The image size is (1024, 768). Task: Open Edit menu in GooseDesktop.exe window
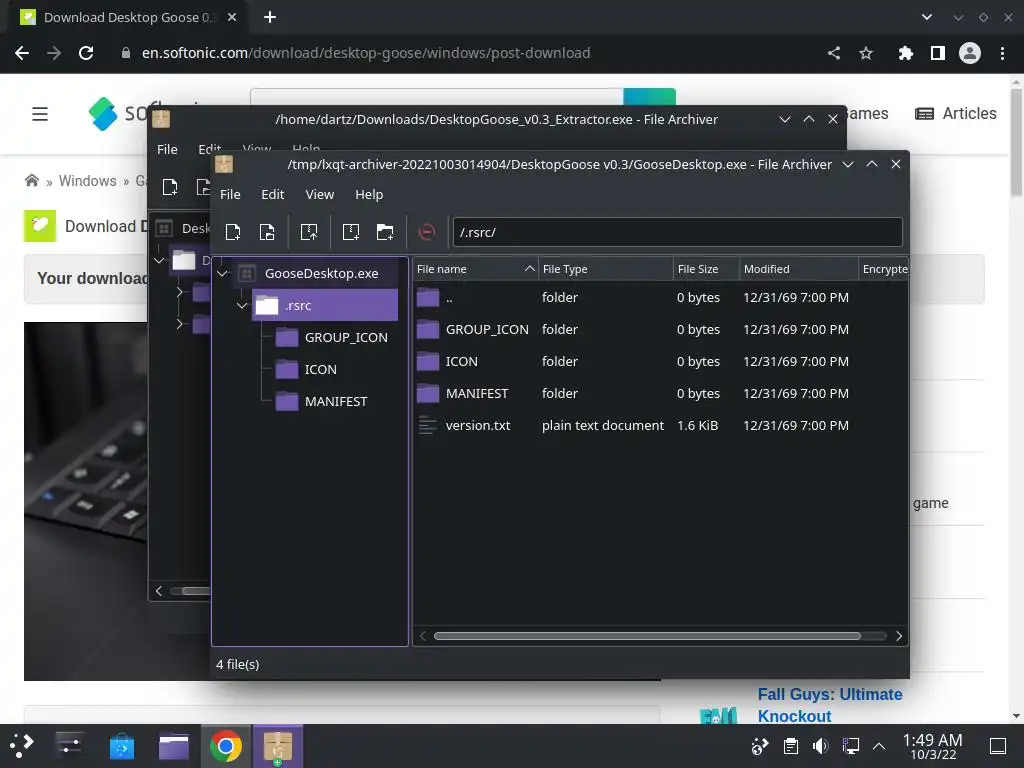tap(272, 195)
